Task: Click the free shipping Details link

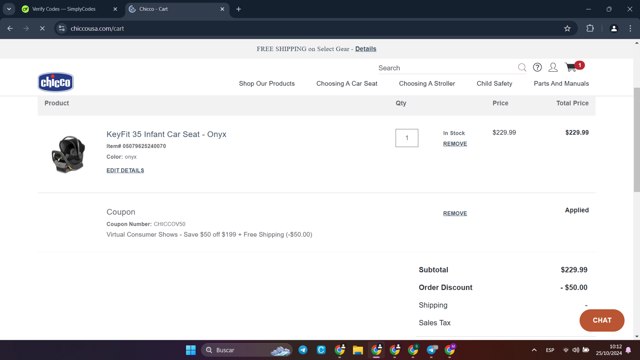Action: tap(365, 49)
